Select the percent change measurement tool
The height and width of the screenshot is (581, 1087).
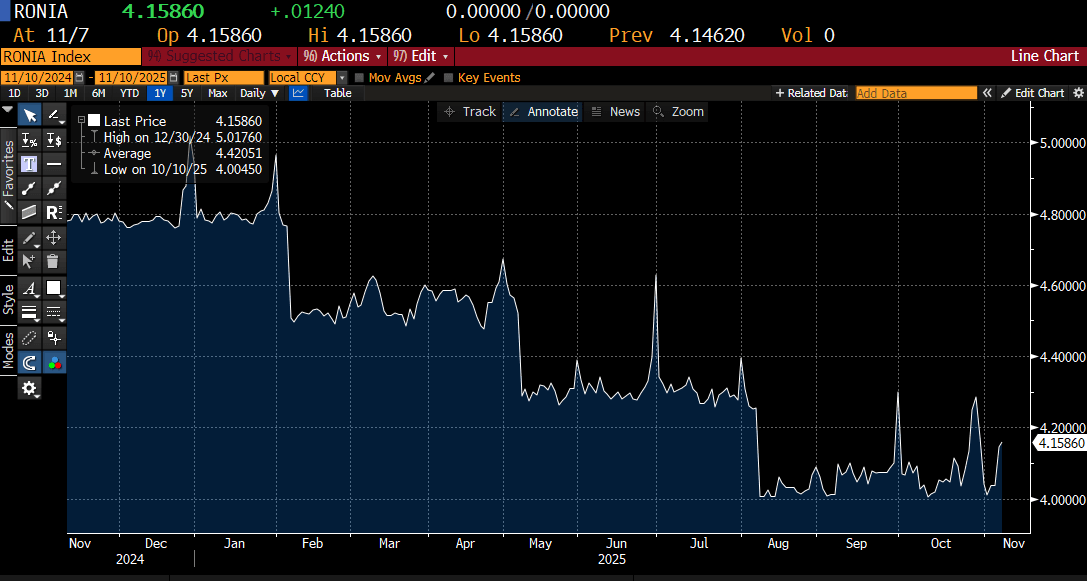[30, 139]
